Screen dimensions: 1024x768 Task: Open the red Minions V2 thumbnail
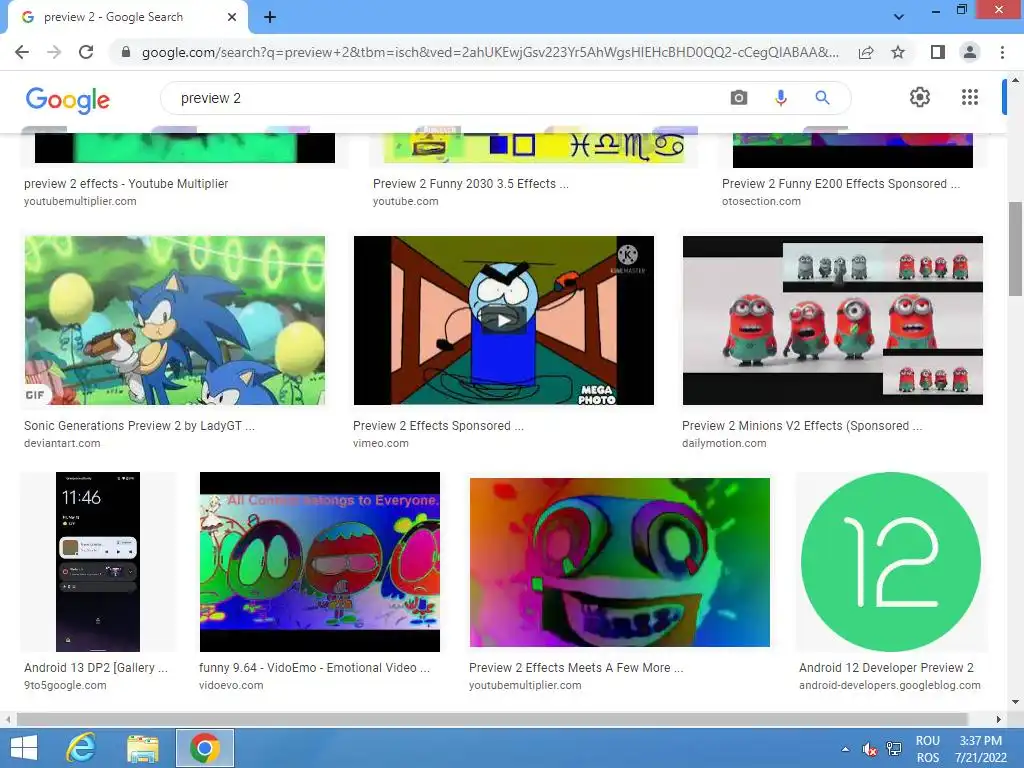tap(833, 320)
